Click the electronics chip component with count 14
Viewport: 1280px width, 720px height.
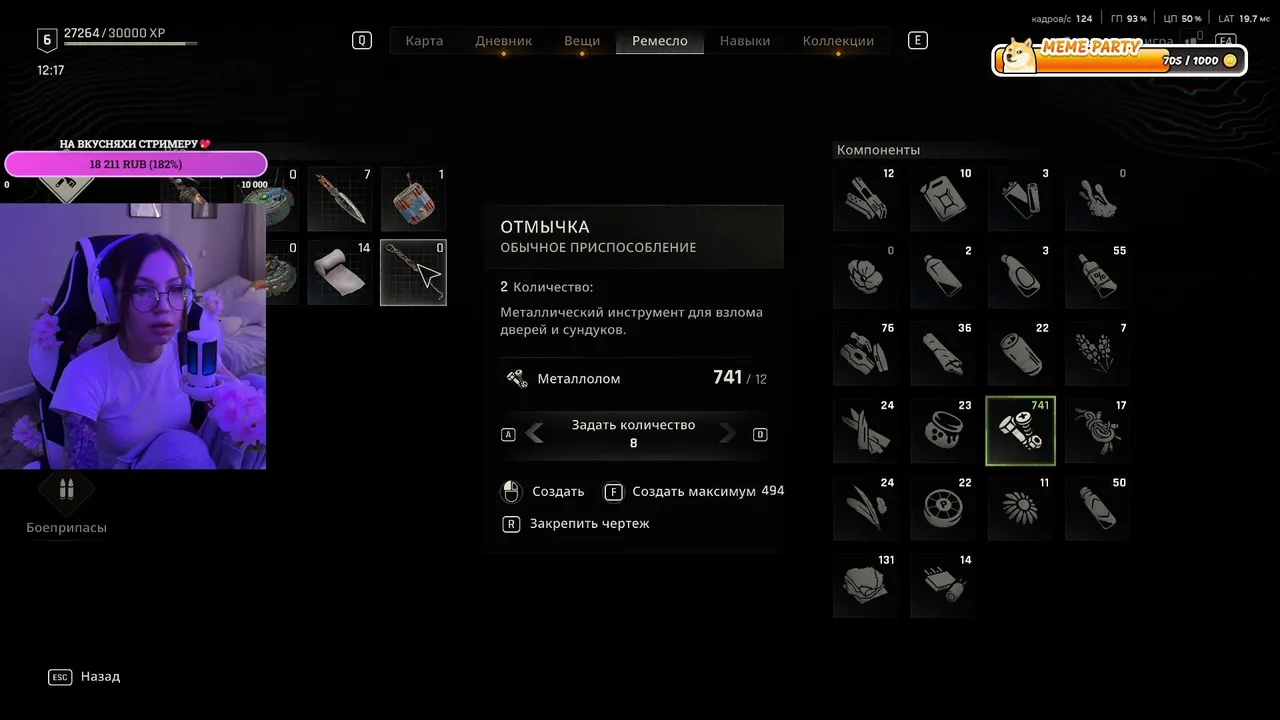(943, 585)
